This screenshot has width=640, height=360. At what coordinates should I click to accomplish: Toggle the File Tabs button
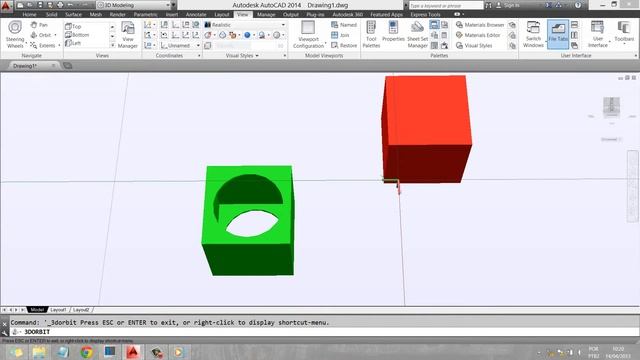coord(558,35)
